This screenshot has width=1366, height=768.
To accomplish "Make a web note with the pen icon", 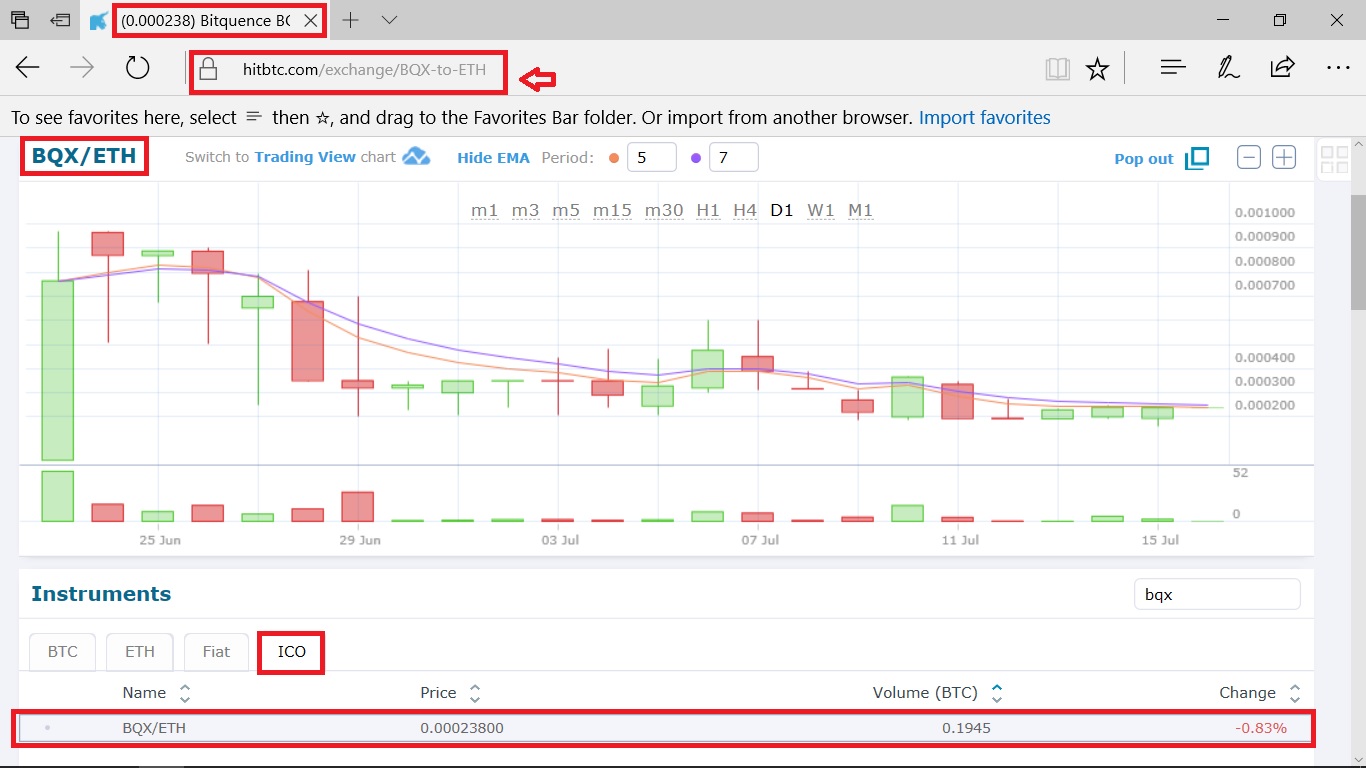I will pyautogui.click(x=1228, y=68).
